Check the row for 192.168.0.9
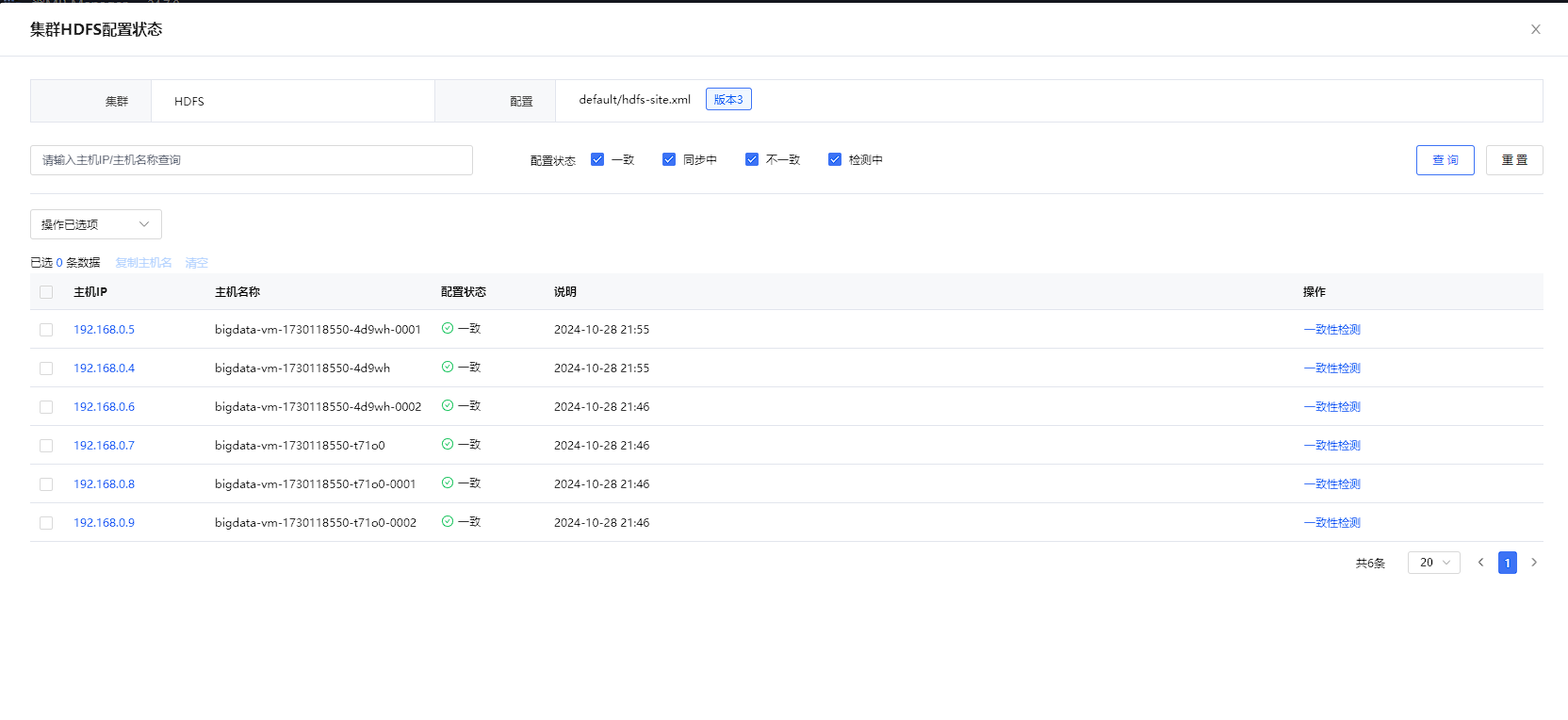The image size is (1568, 720). (x=46, y=523)
